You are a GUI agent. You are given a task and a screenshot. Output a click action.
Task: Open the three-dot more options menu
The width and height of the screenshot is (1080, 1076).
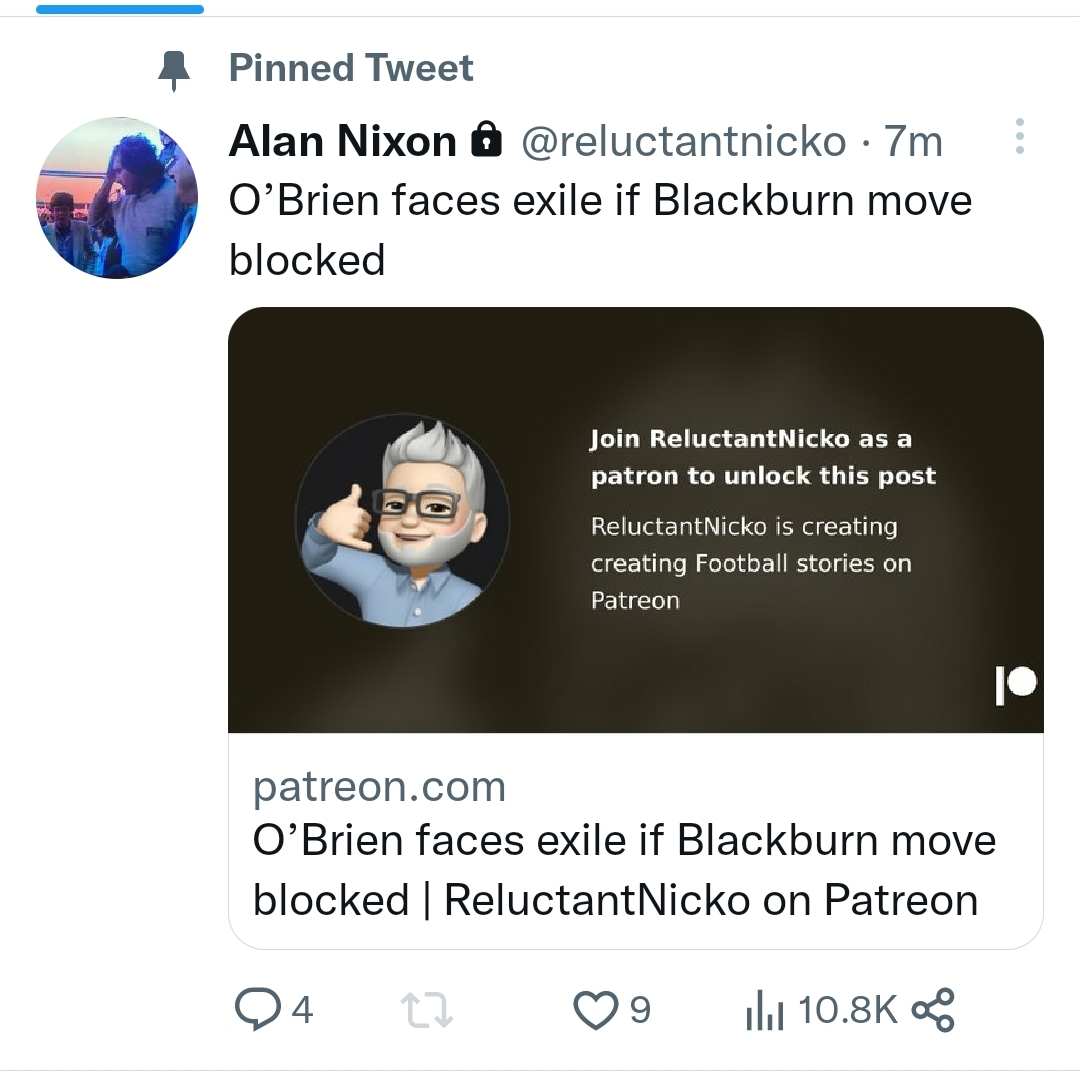click(x=1019, y=136)
